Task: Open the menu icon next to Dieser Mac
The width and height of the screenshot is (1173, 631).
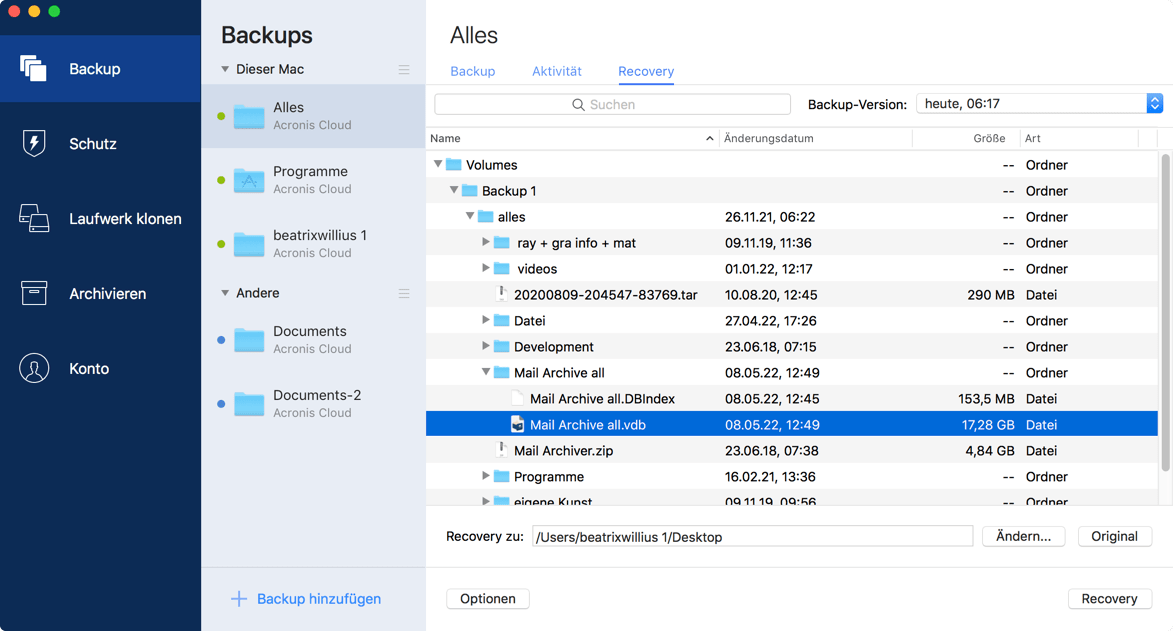Action: [x=404, y=70]
